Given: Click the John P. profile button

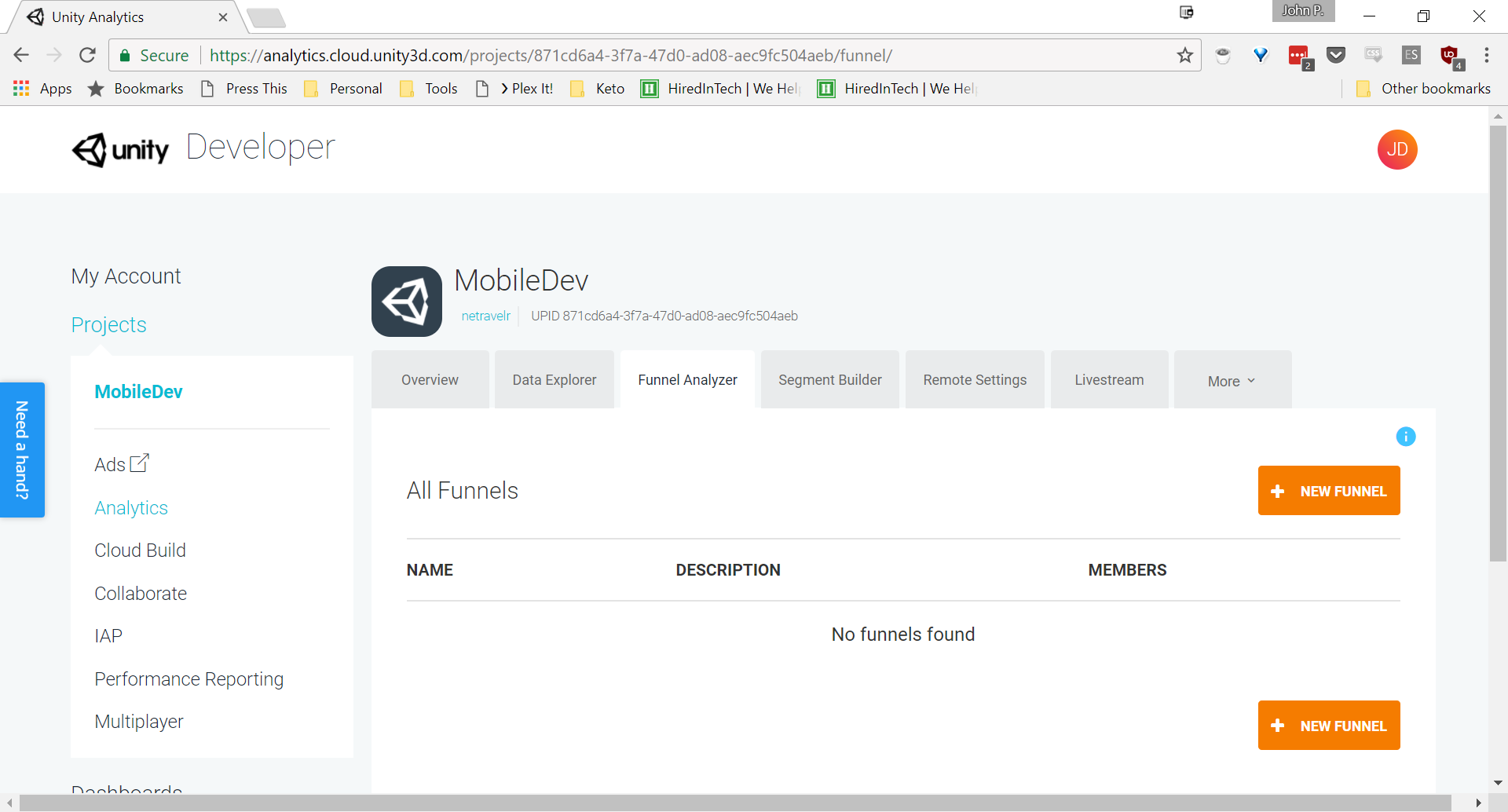Looking at the screenshot, I should [x=1303, y=11].
